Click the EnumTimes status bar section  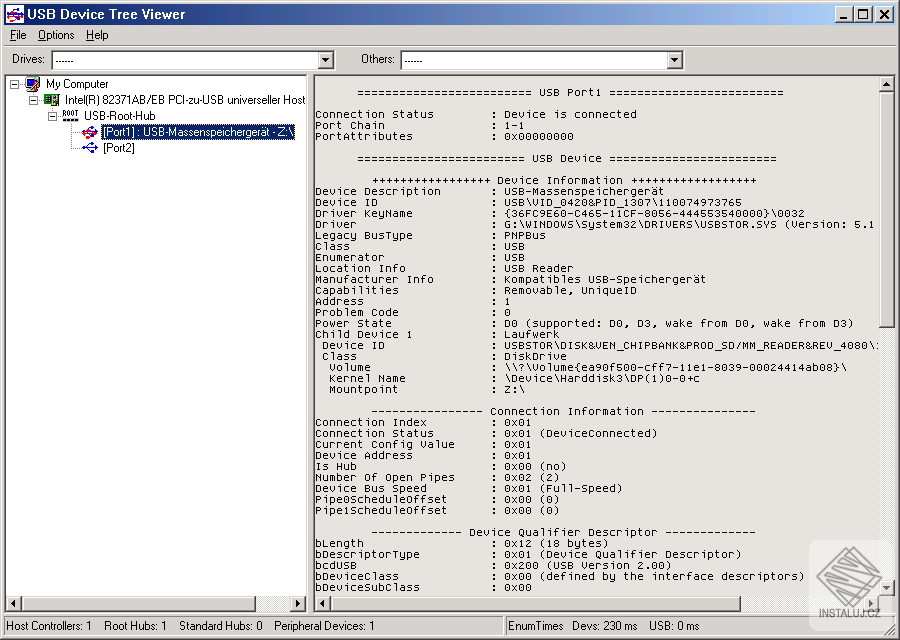pyautogui.click(x=537, y=625)
